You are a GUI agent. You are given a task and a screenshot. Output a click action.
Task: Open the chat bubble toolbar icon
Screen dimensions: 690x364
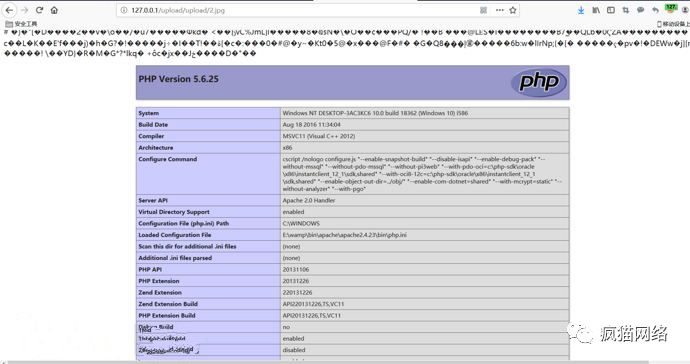tap(641, 10)
